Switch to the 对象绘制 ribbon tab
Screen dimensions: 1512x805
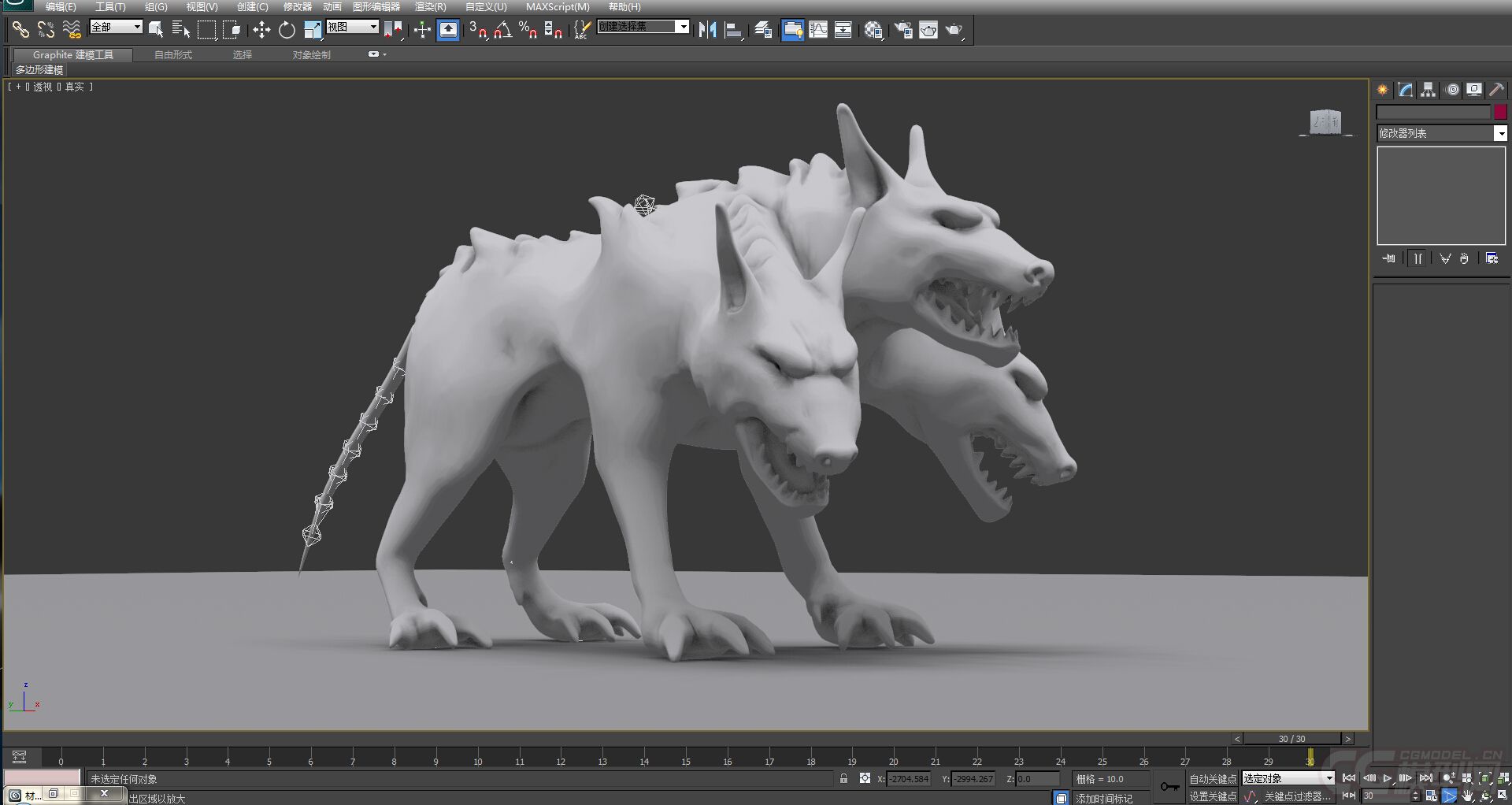coord(312,54)
